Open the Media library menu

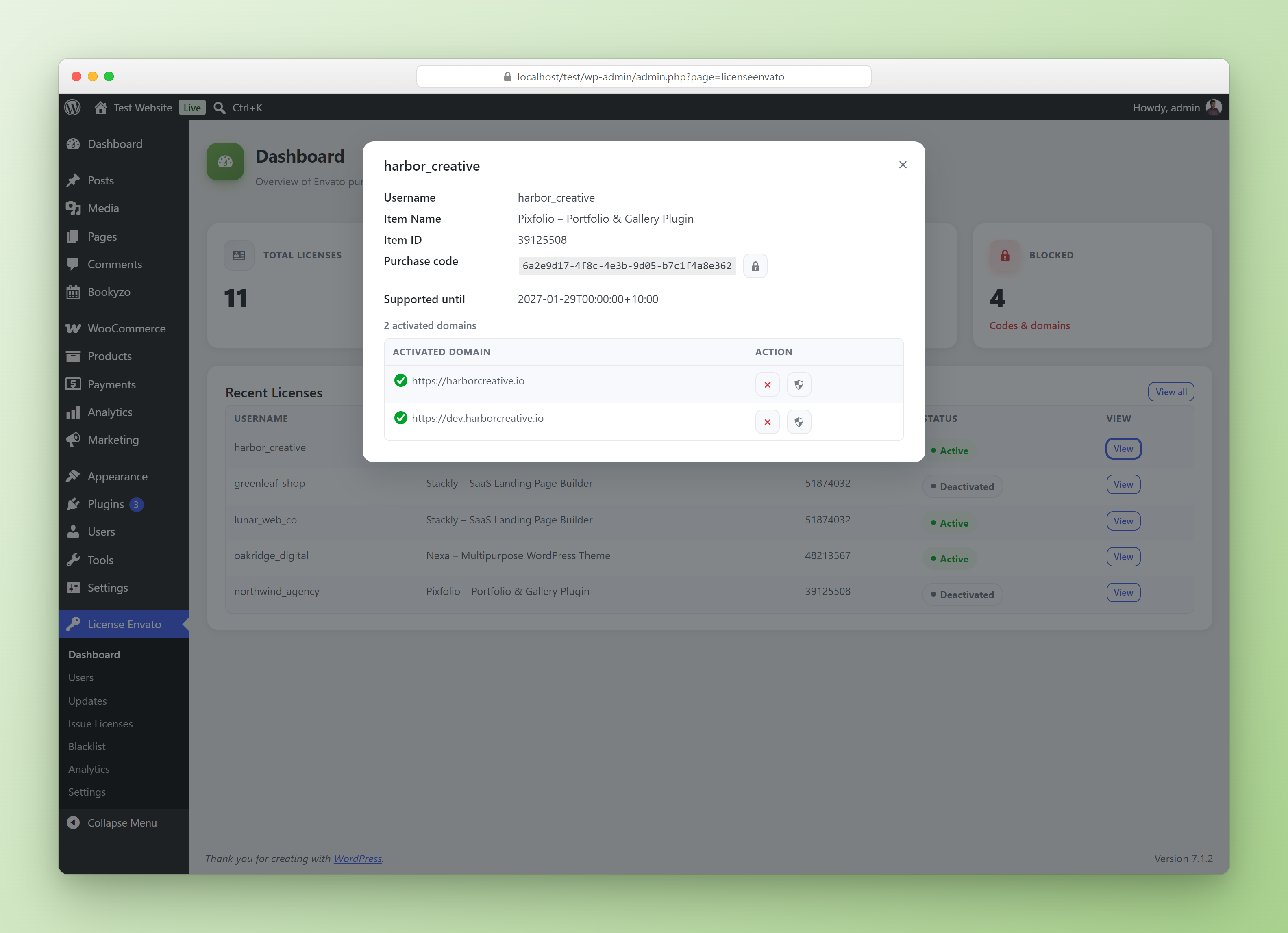coord(123,208)
